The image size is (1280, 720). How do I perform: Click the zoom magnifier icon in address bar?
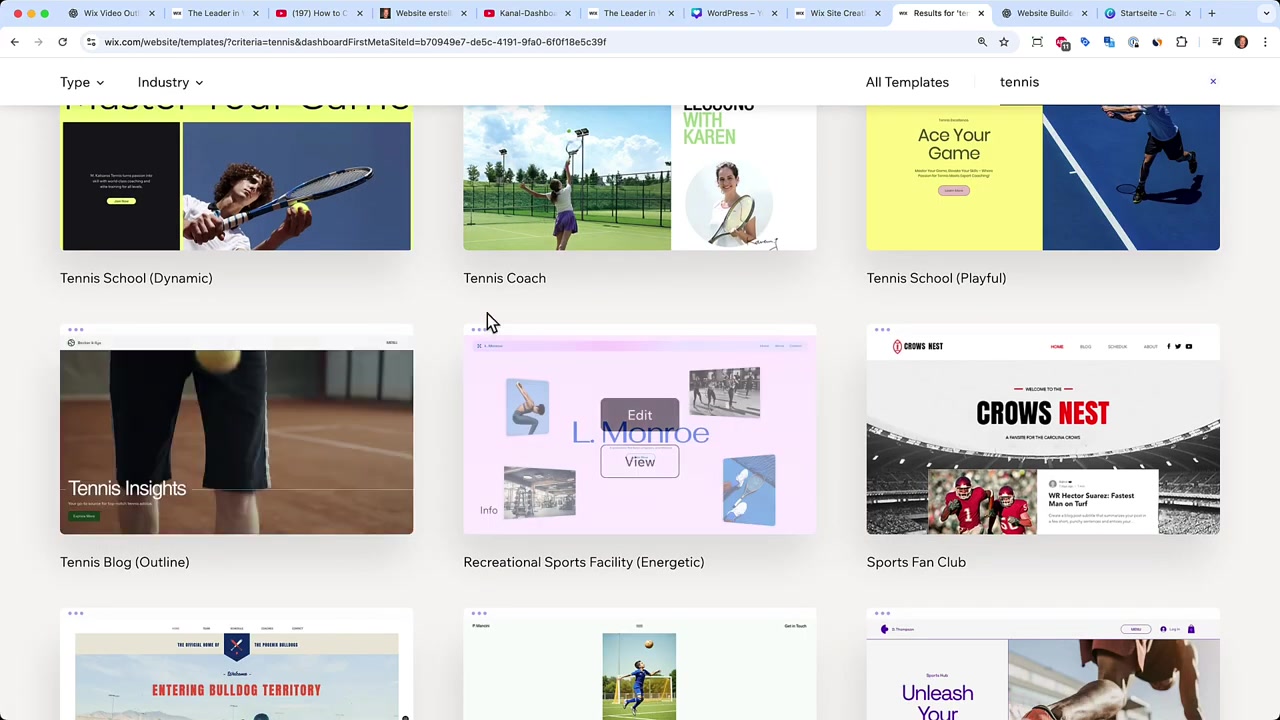click(982, 42)
